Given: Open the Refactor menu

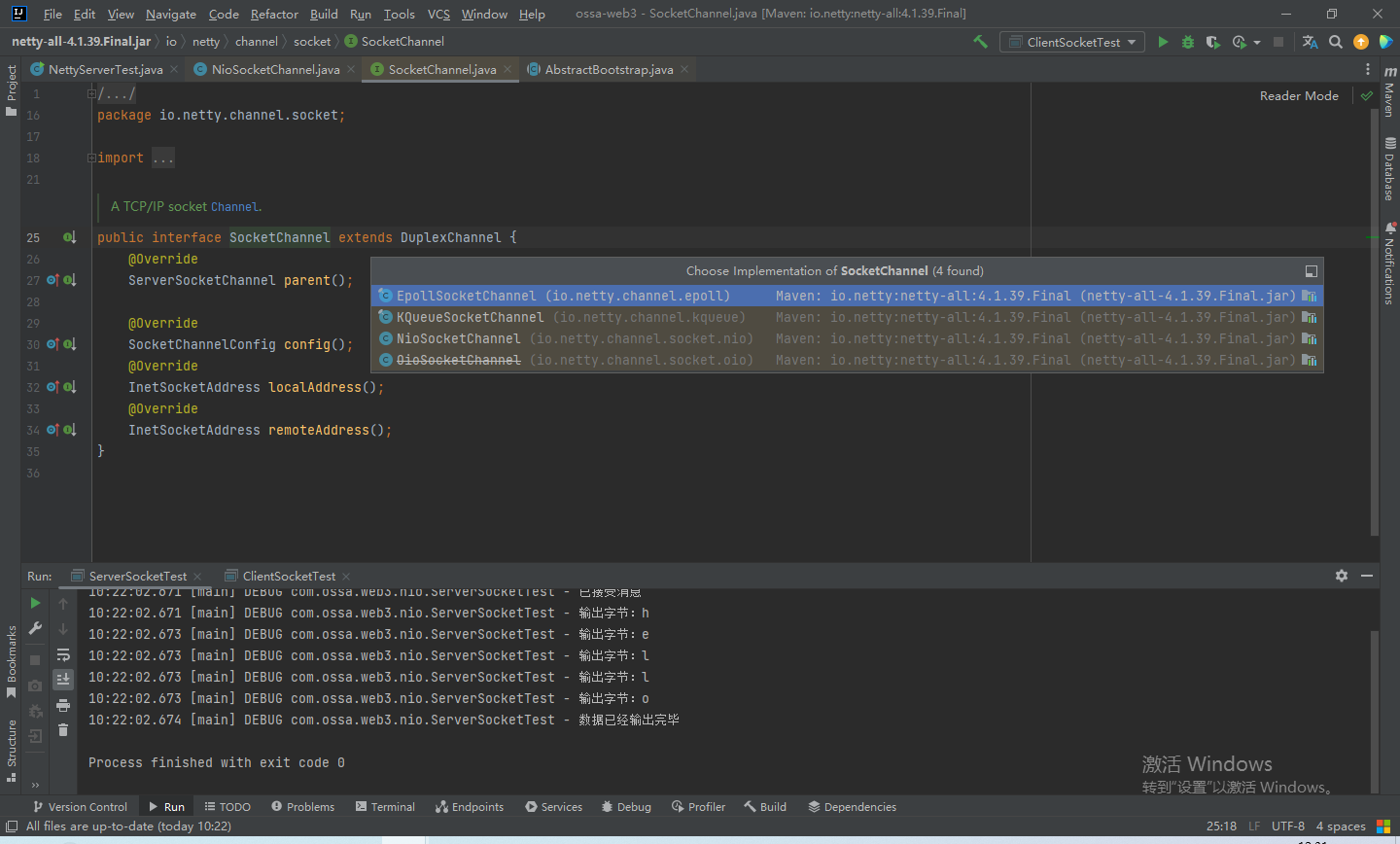Looking at the screenshot, I should [274, 14].
